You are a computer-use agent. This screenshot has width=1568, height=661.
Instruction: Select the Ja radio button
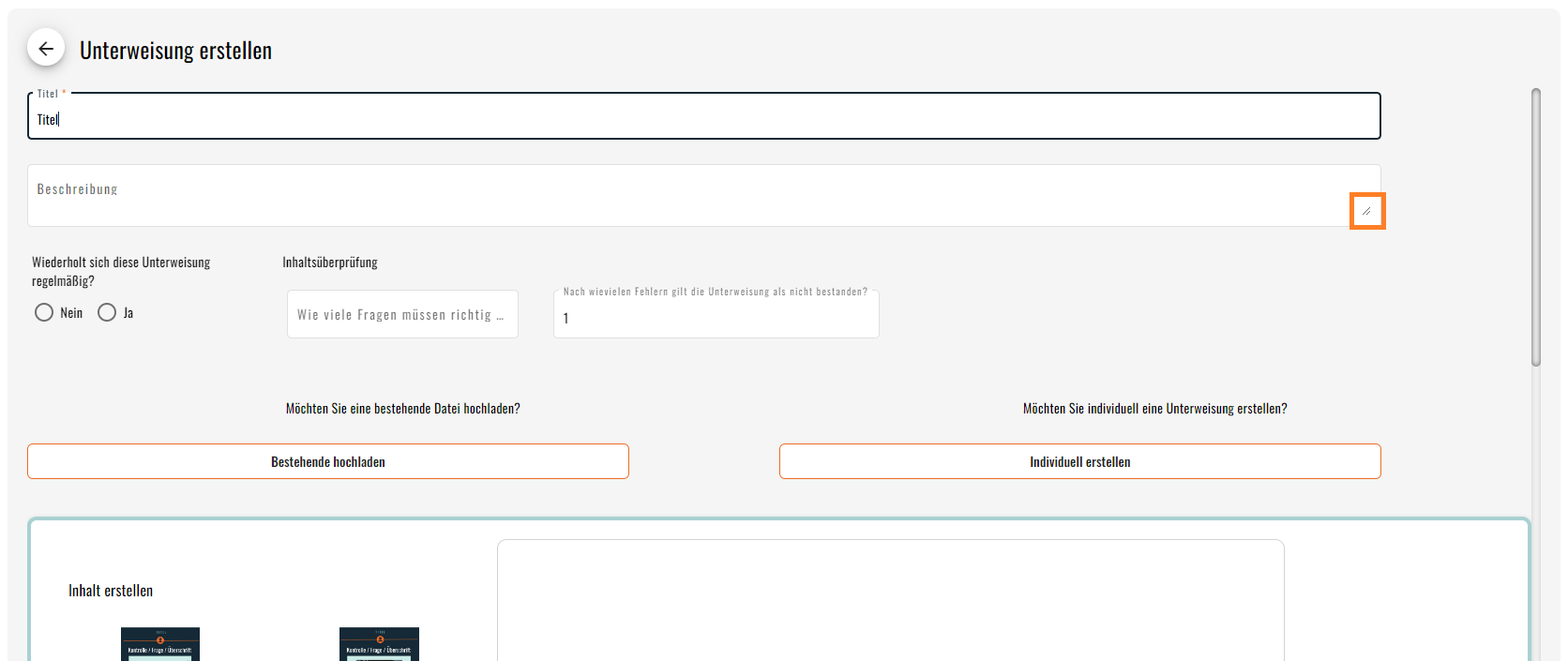click(x=107, y=312)
